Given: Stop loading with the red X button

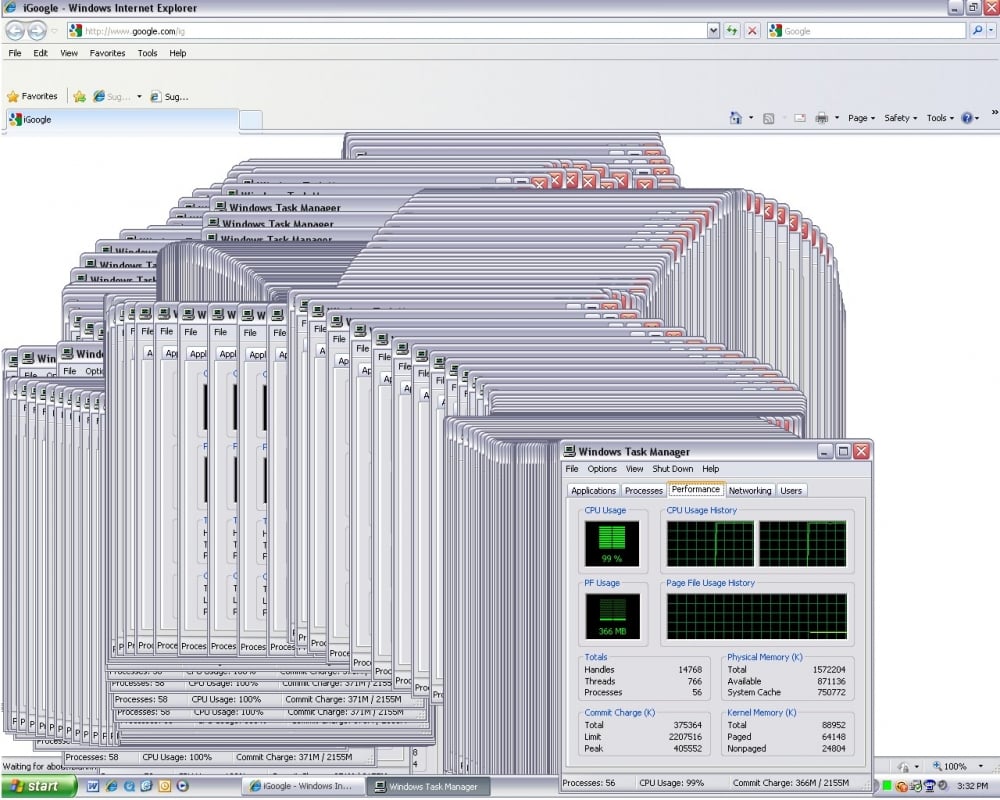Looking at the screenshot, I should pos(753,31).
